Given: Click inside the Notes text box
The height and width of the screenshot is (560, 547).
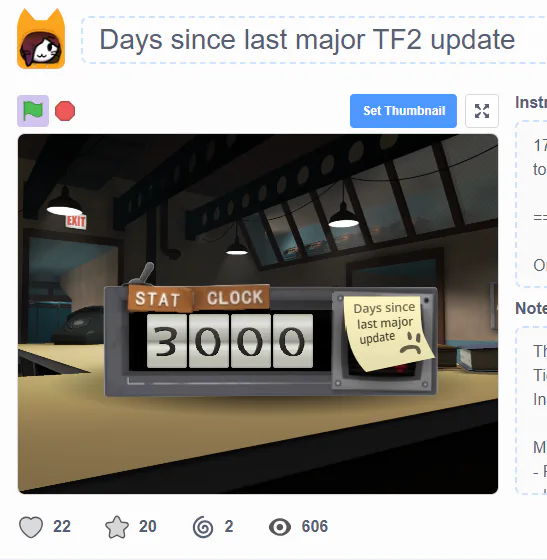Looking at the screenshot, I should pos(531,410).
